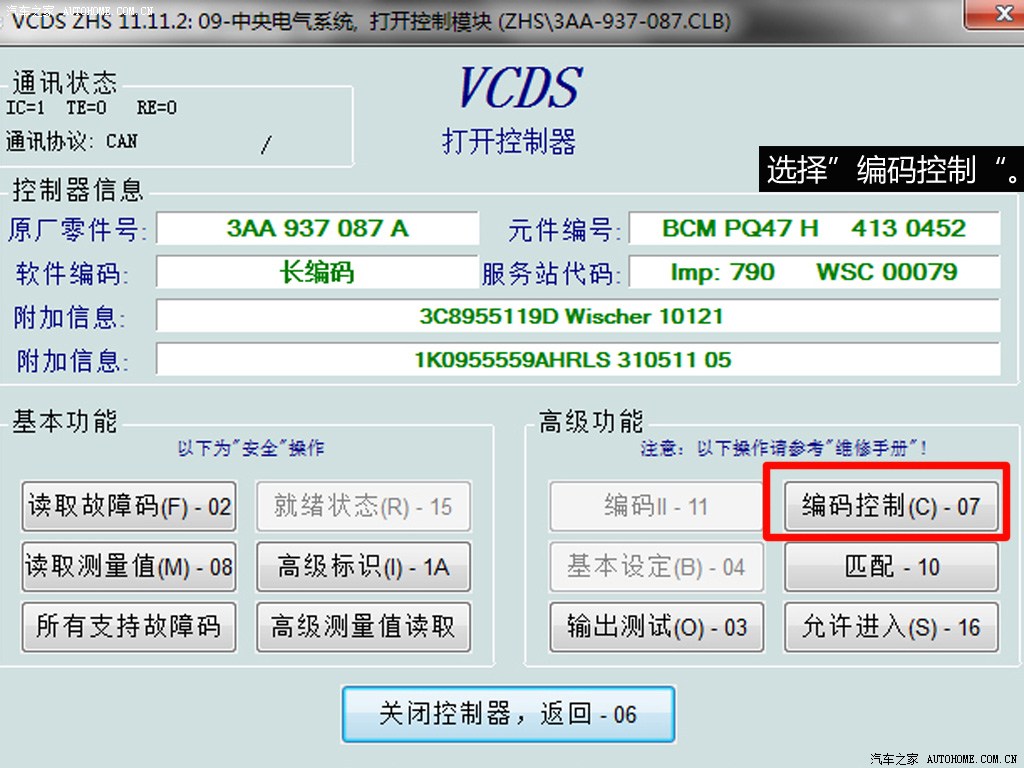Close the VCDS window
The image size is (1024, 768).
click(997, 14)
